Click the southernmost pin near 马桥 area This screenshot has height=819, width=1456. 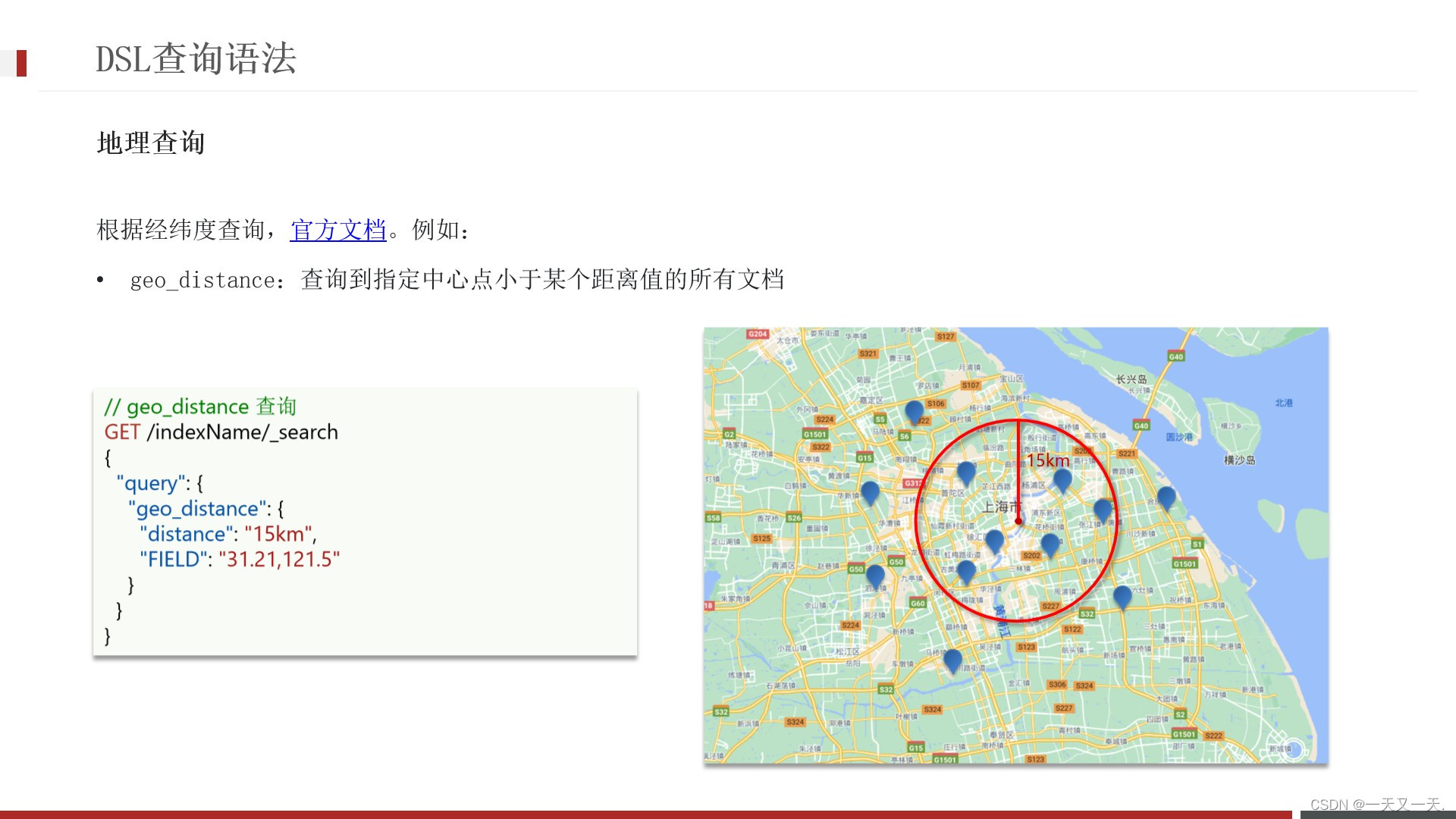click(x=954, y=658)
